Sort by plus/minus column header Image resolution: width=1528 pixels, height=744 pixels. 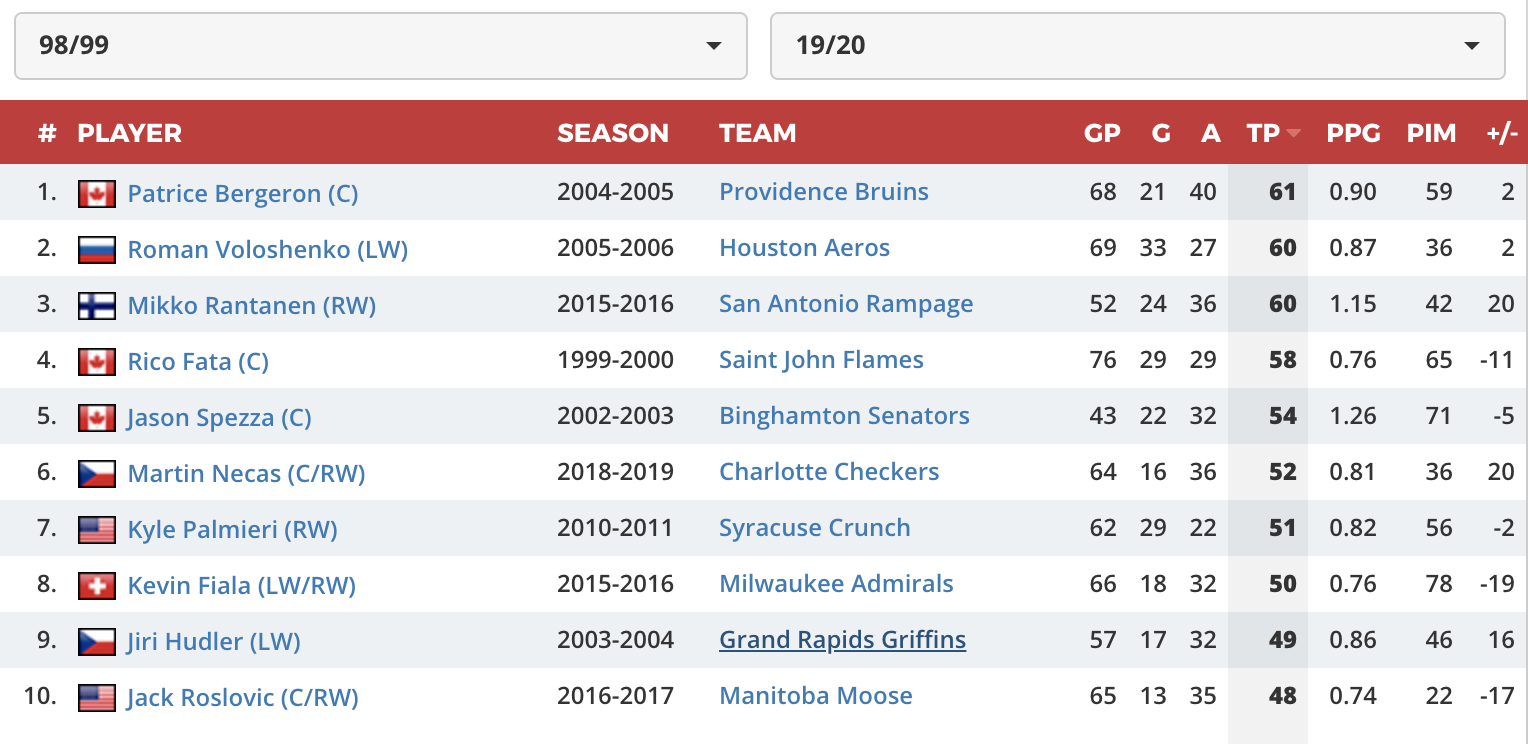[1501, 133]
